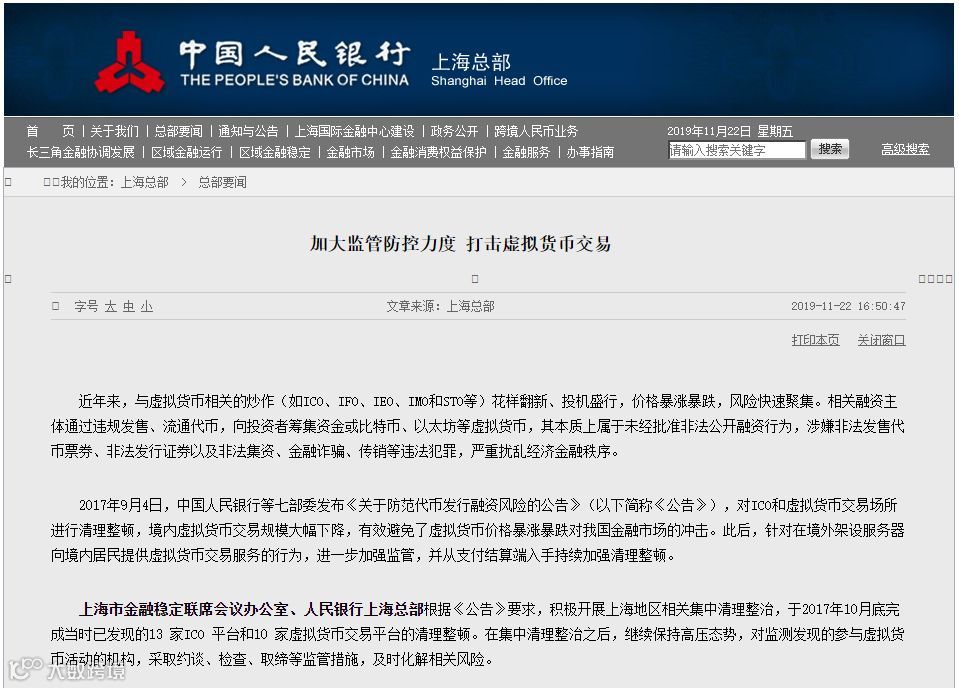Viewport: 959px width, 688px height.
Task: Open the 关于我们 menu item
Action: click(x=114, y=131)
